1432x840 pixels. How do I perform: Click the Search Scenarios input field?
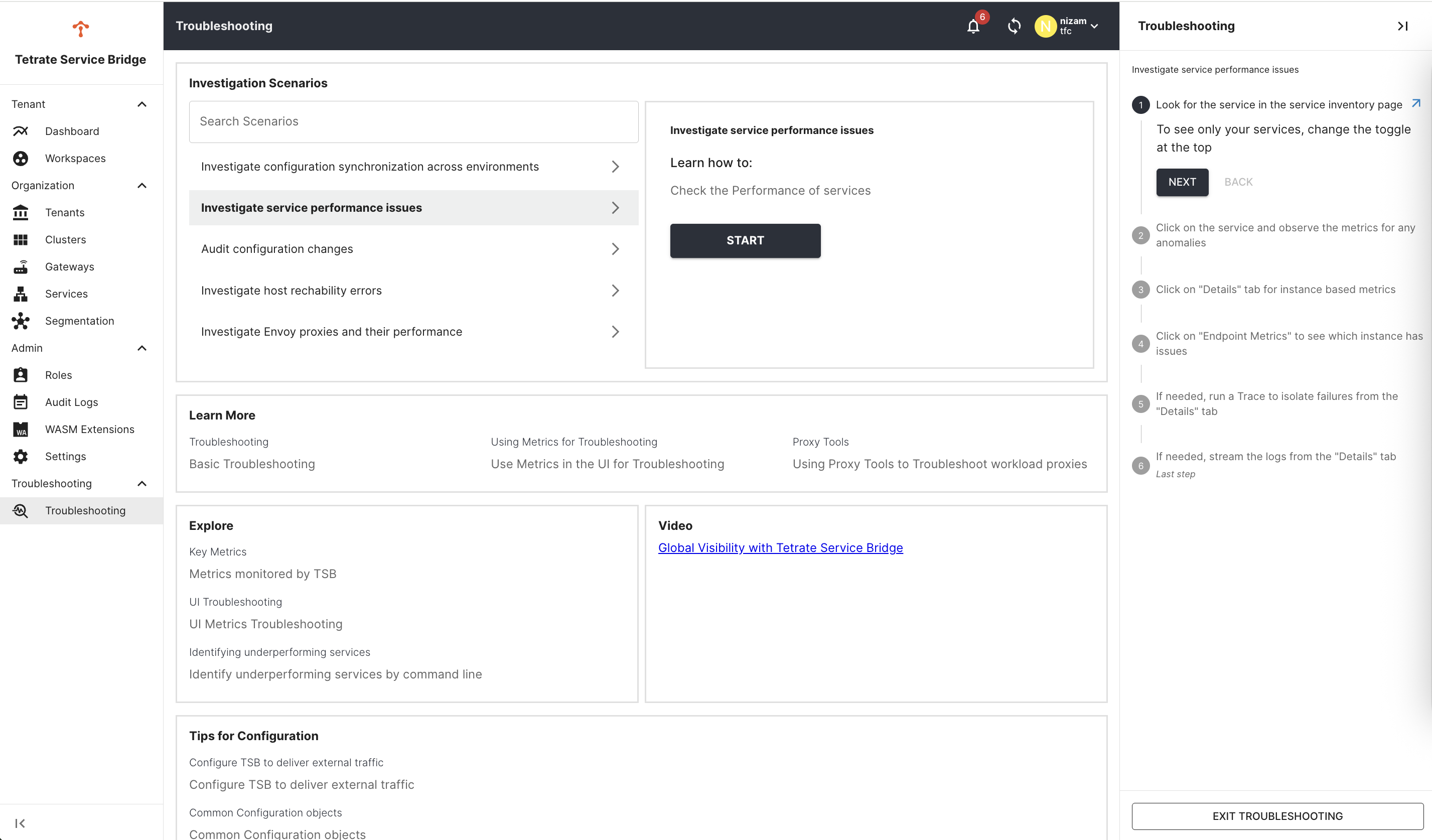point(413,121)
